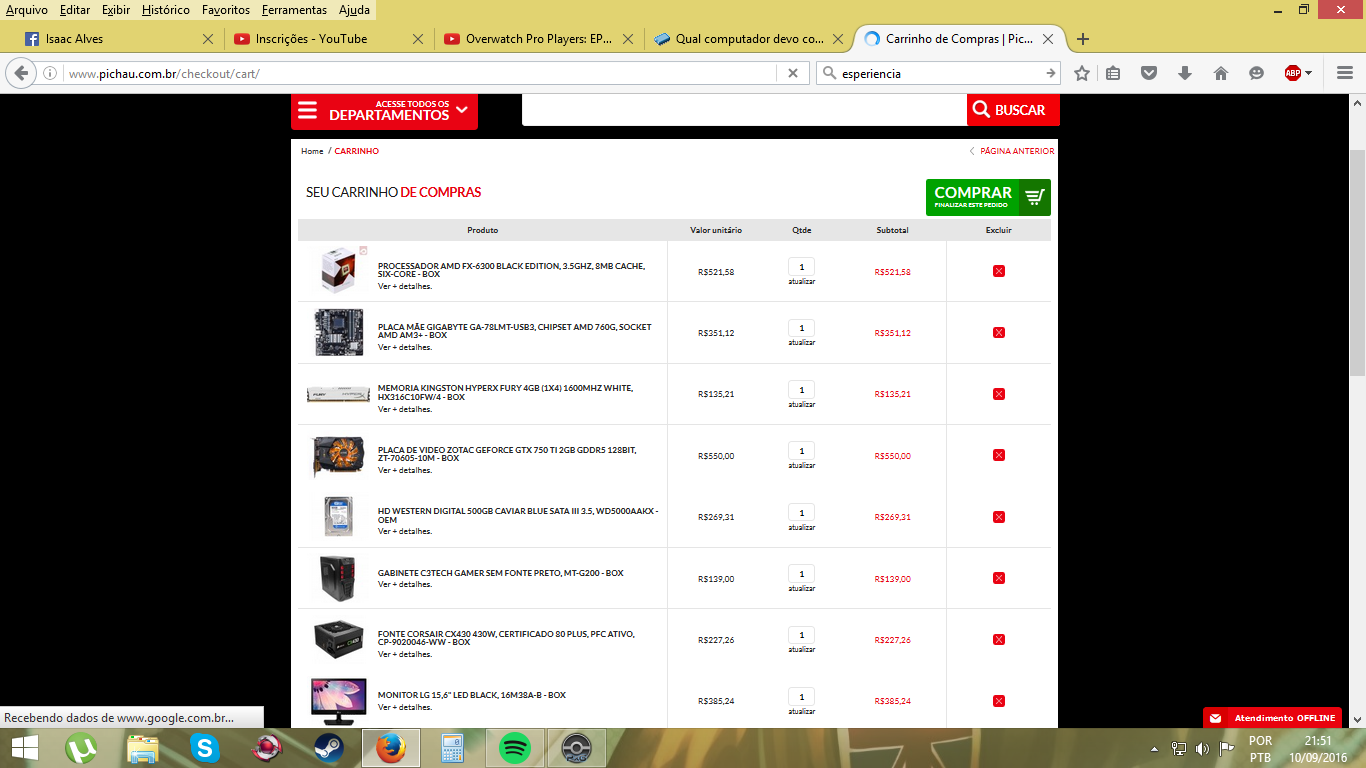Remove the Corsair CX430 fonte
The height and width of the screenshot is (768, 1366).
[x=998, y=639]
